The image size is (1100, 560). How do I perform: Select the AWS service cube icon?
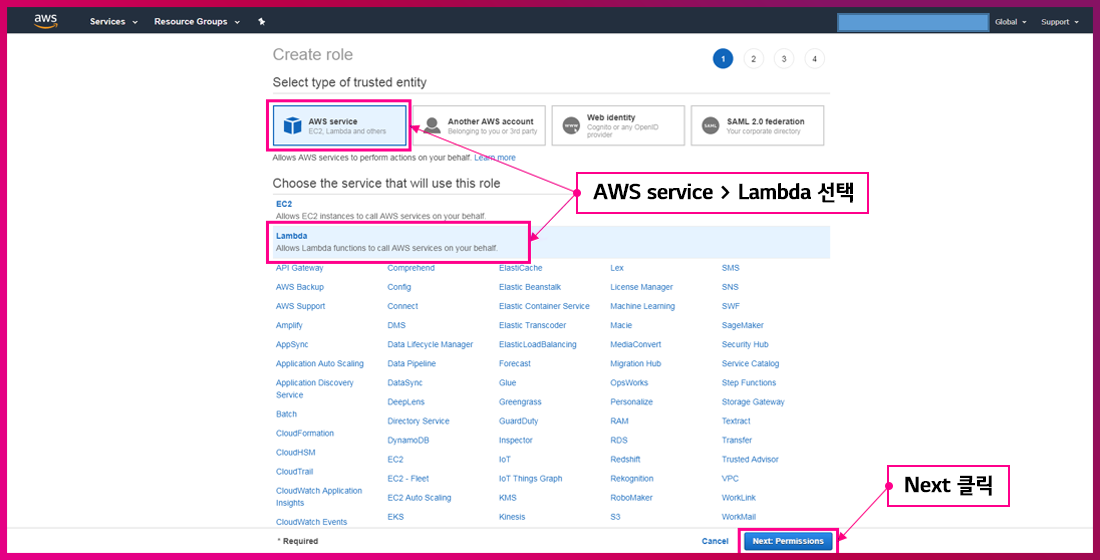coord(292,126)
